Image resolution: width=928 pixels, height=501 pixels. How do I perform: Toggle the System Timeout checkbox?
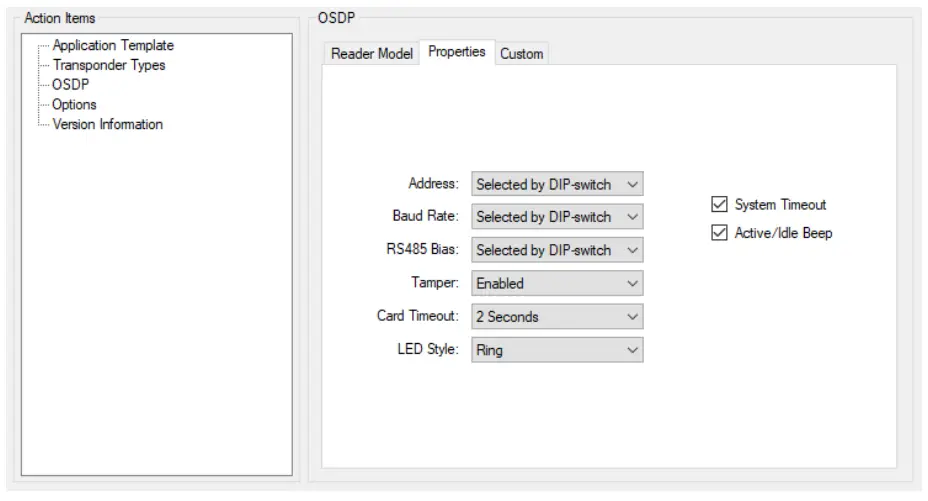point(718,205)
